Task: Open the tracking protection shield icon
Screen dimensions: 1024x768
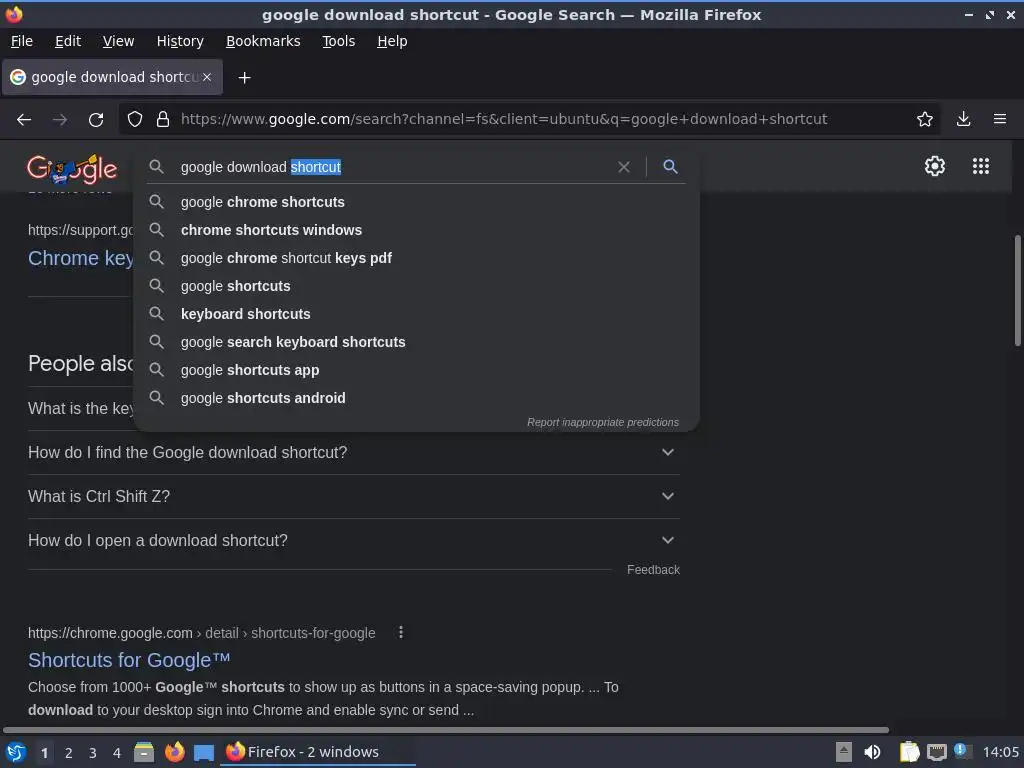Action: (x=135, y=119)
